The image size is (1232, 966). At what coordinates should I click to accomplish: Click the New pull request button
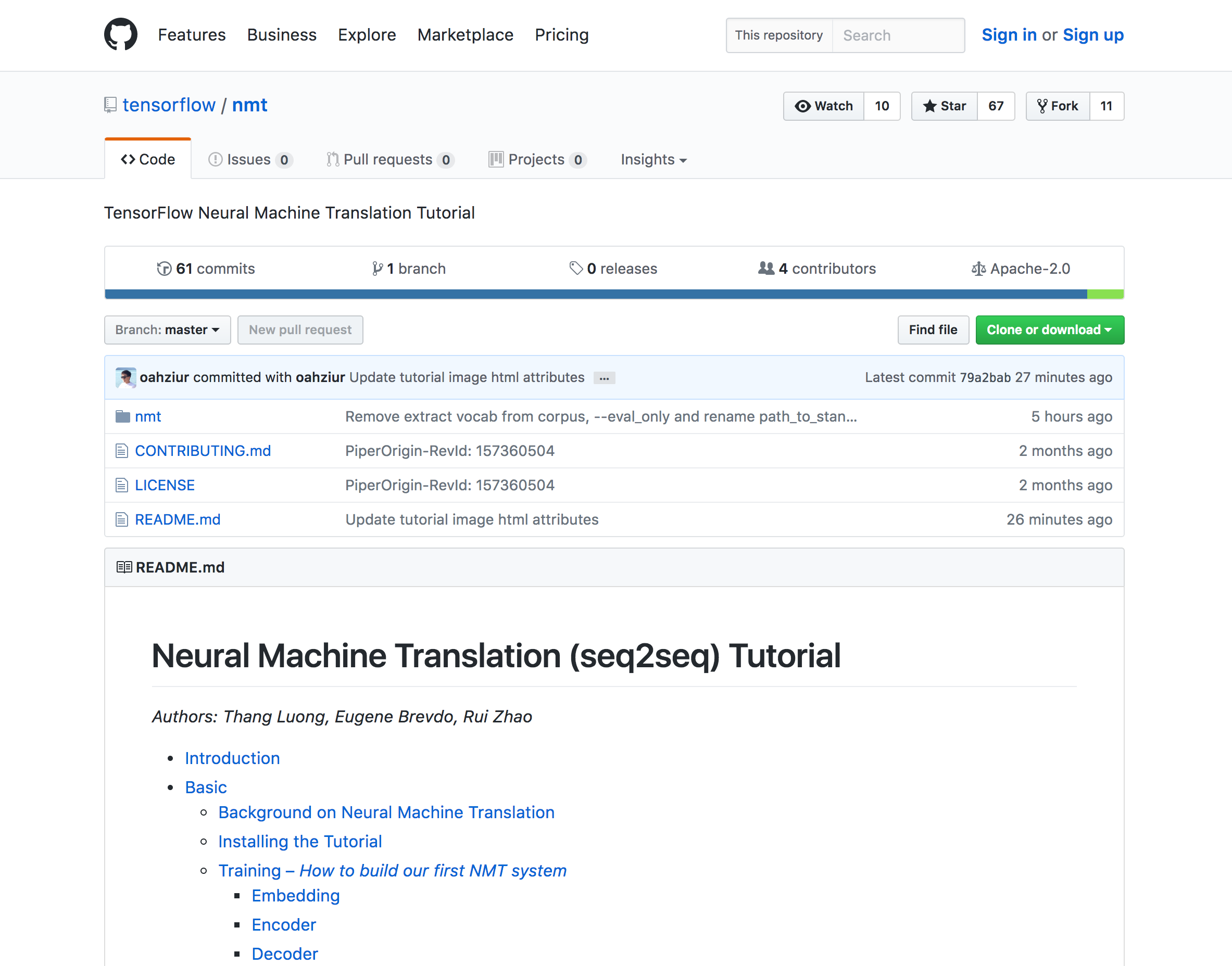tap(300, 330)
